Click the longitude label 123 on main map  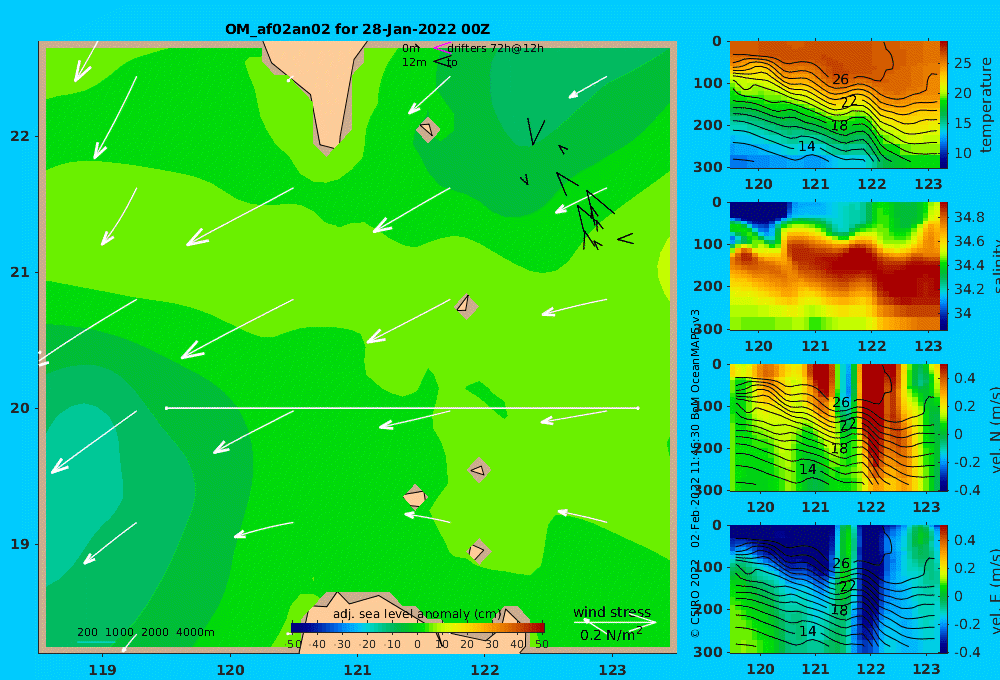coord(612,670)
